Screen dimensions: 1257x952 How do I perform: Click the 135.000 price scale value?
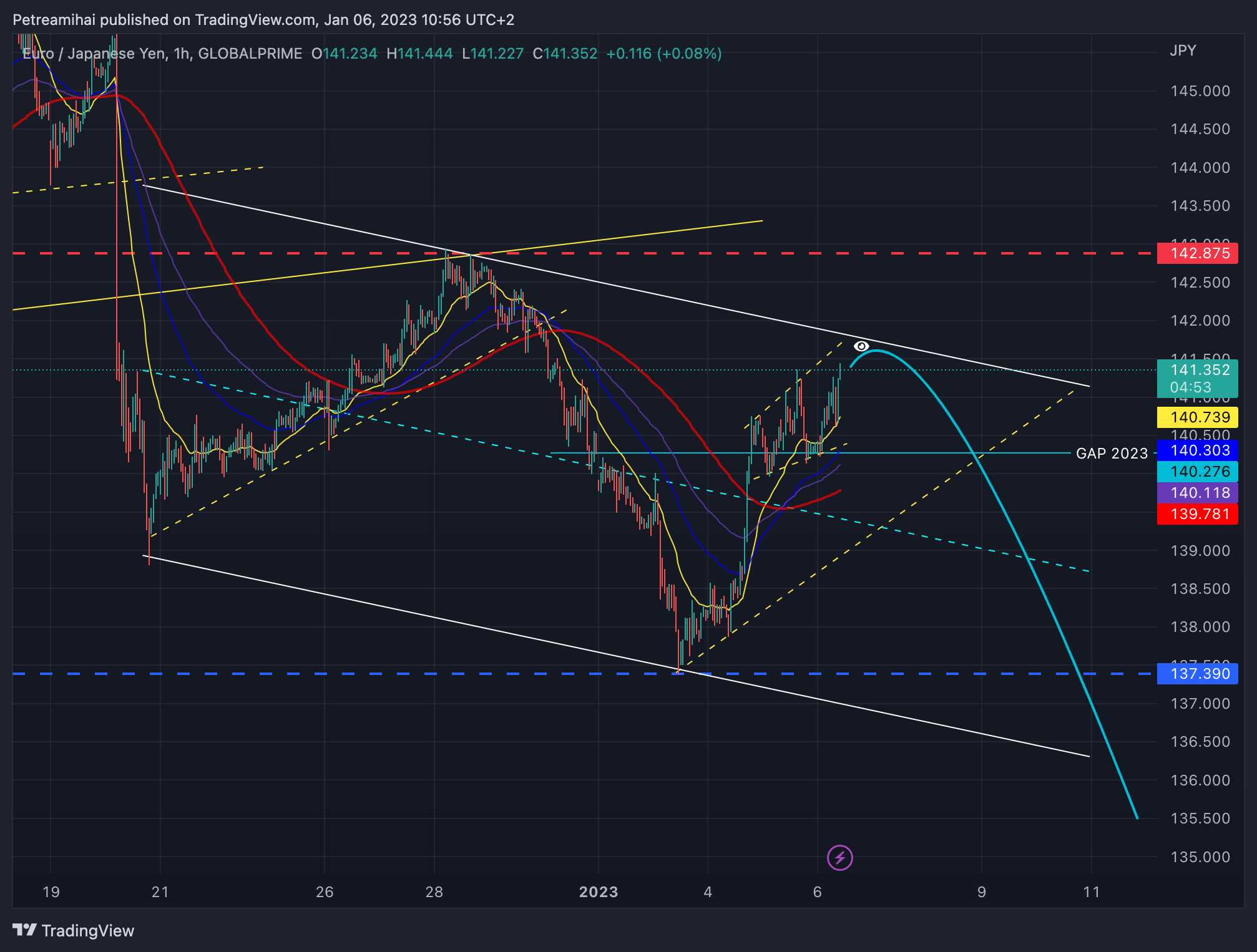click(x=1200, y=857)
